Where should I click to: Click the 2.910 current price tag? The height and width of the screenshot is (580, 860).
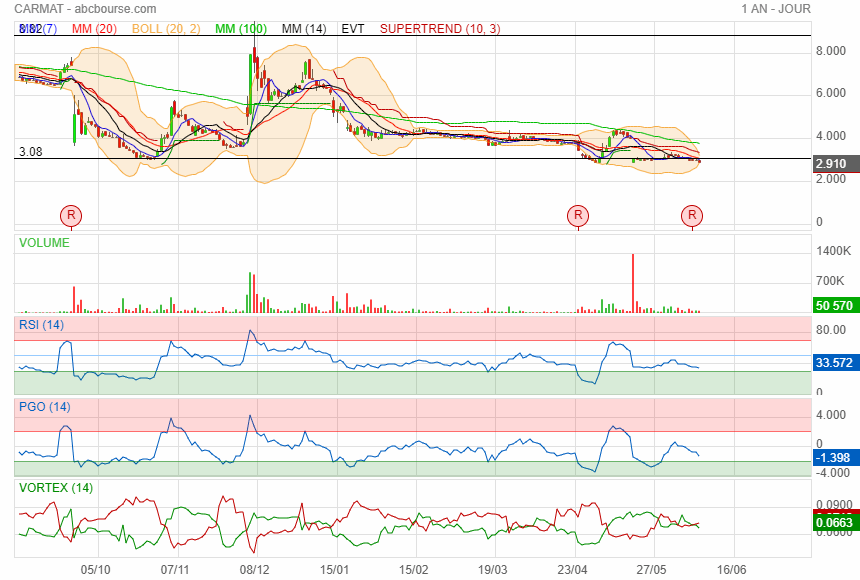[x=831, y=164]
